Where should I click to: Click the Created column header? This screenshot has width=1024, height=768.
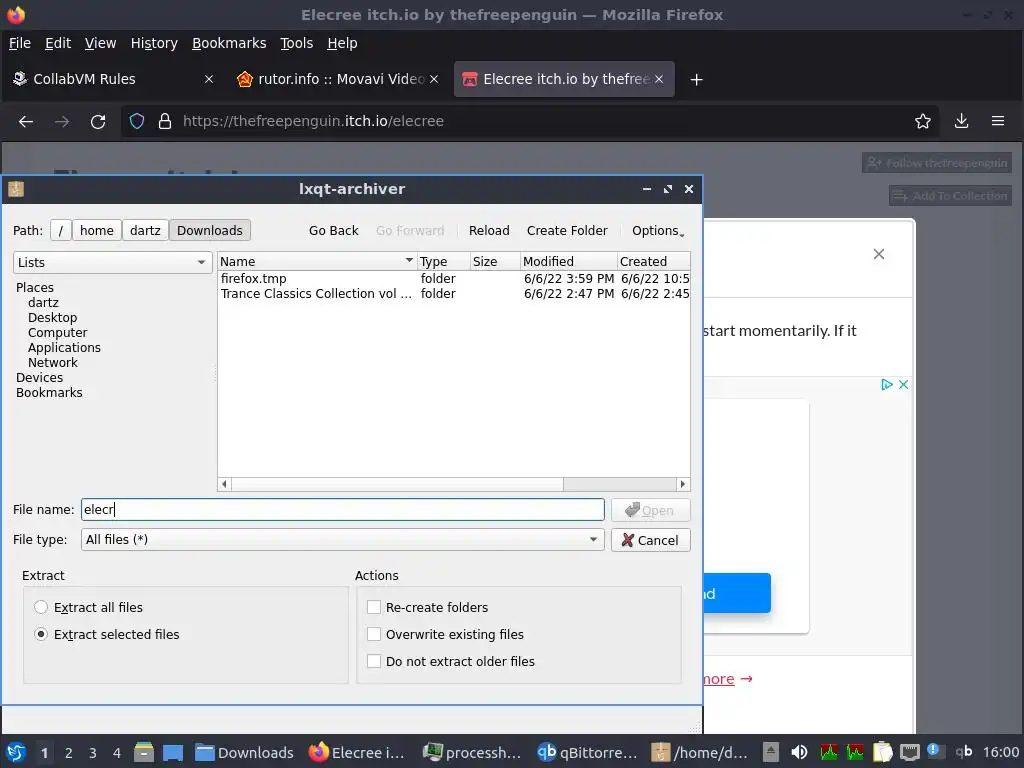653,261
